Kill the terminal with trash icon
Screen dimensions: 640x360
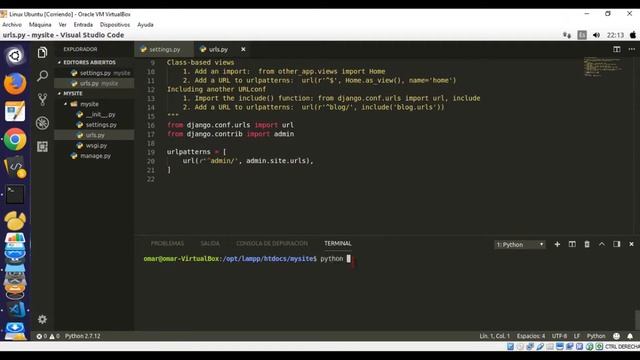click(x=587, y=244)
